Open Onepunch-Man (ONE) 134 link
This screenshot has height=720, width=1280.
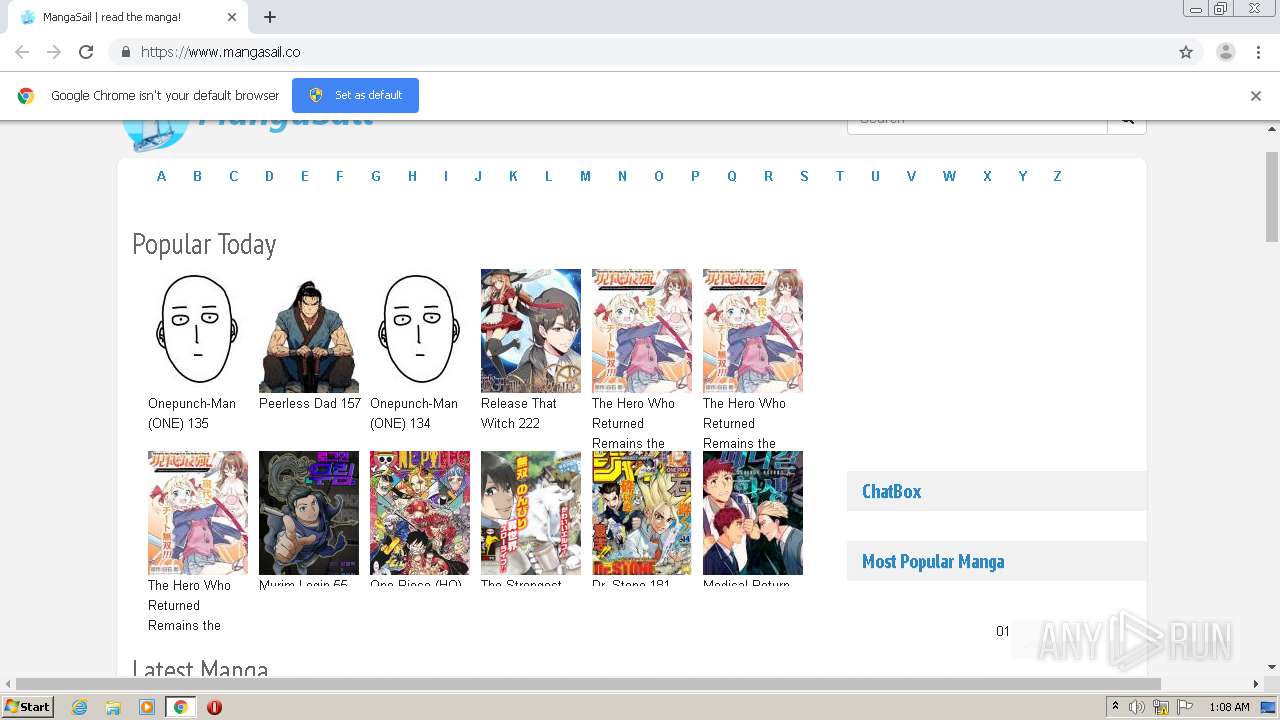[414, 413]
